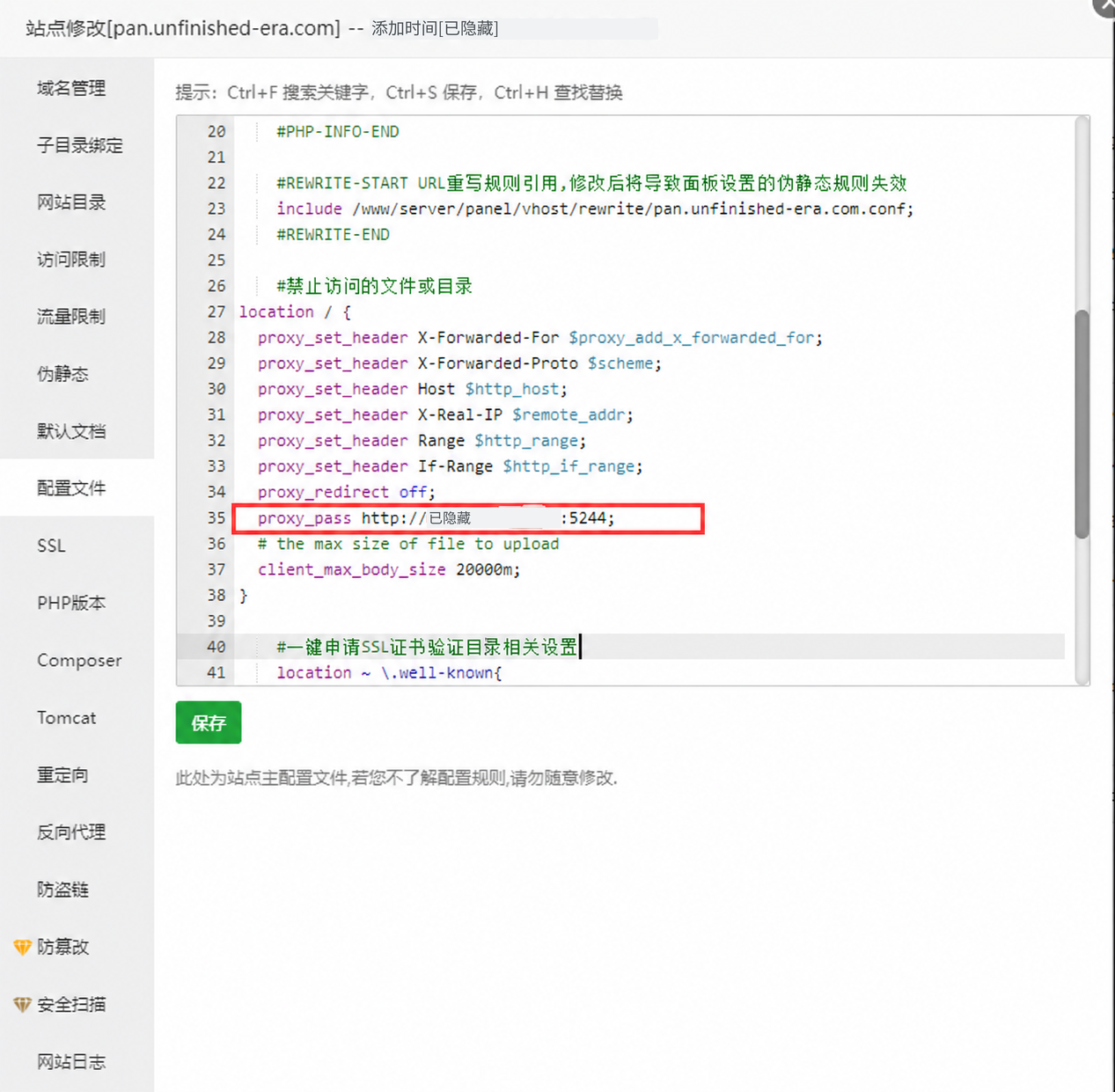The width and height of the screenshot is (1115, 1092).
Task: Select the 默认文档 tab
Action: pos(77,431)
